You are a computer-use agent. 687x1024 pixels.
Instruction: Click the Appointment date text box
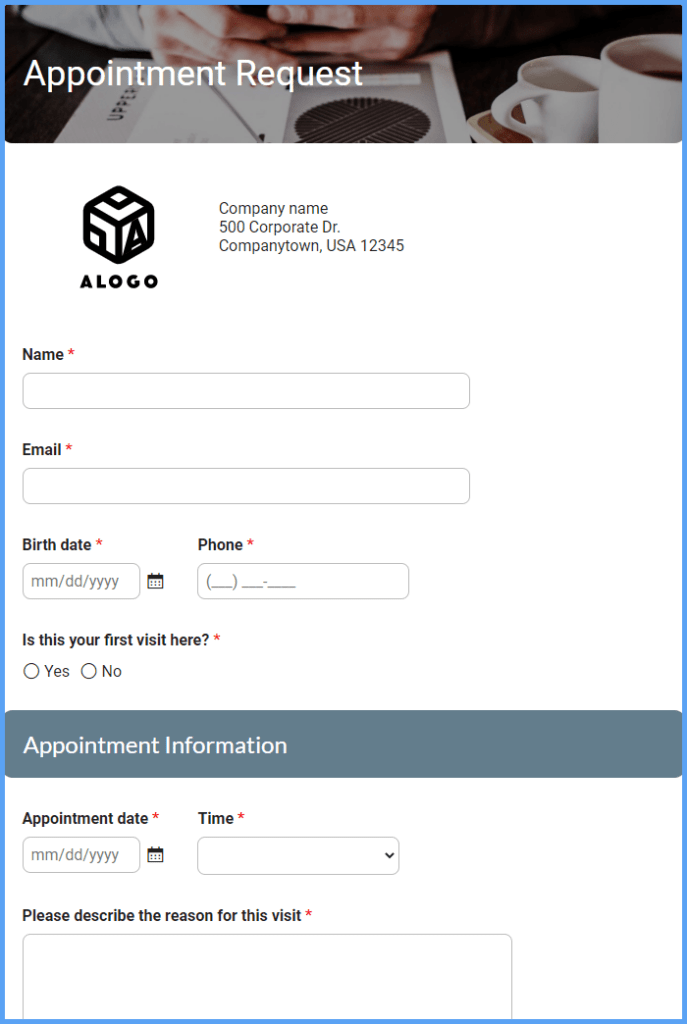tap(80, 854)
